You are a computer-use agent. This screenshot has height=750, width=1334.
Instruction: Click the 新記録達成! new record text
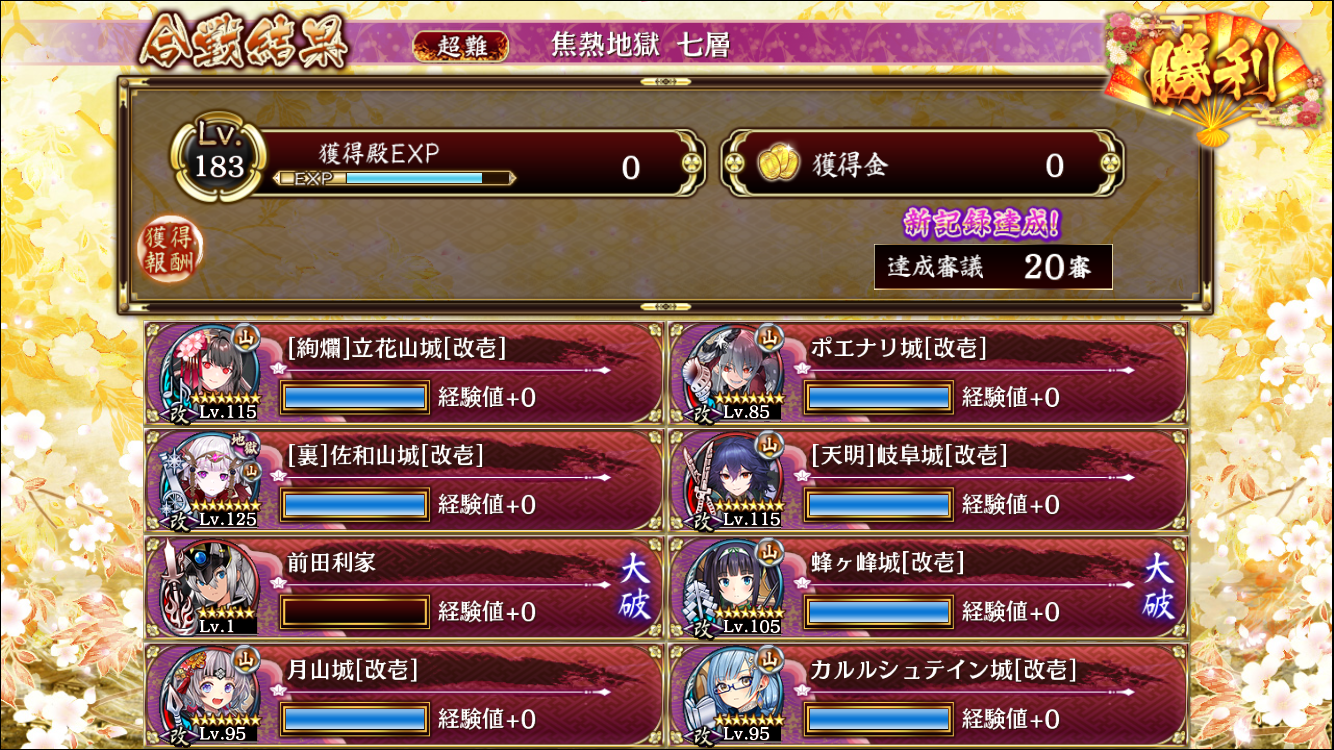point(980,224)
